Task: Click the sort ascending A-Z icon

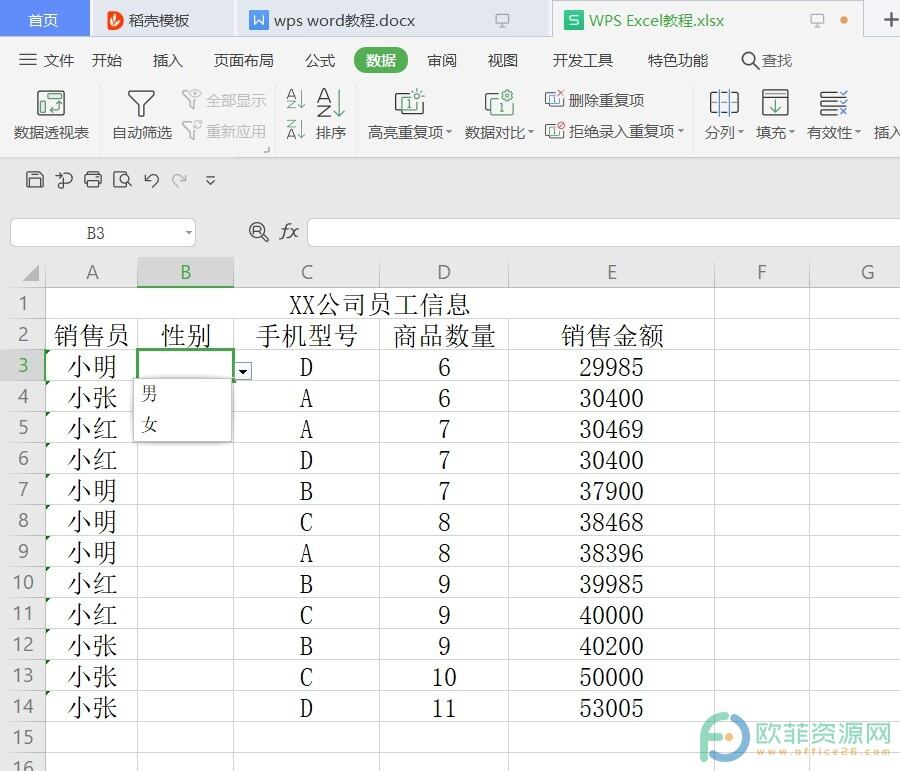Action: (296, 98)
